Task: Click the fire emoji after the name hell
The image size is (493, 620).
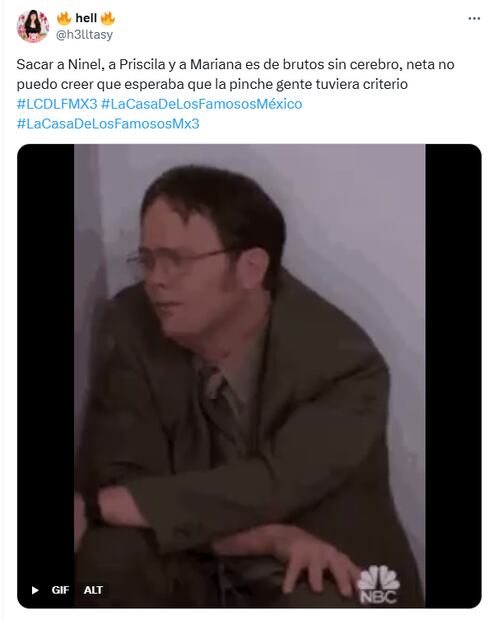Action: pos(108,18)
